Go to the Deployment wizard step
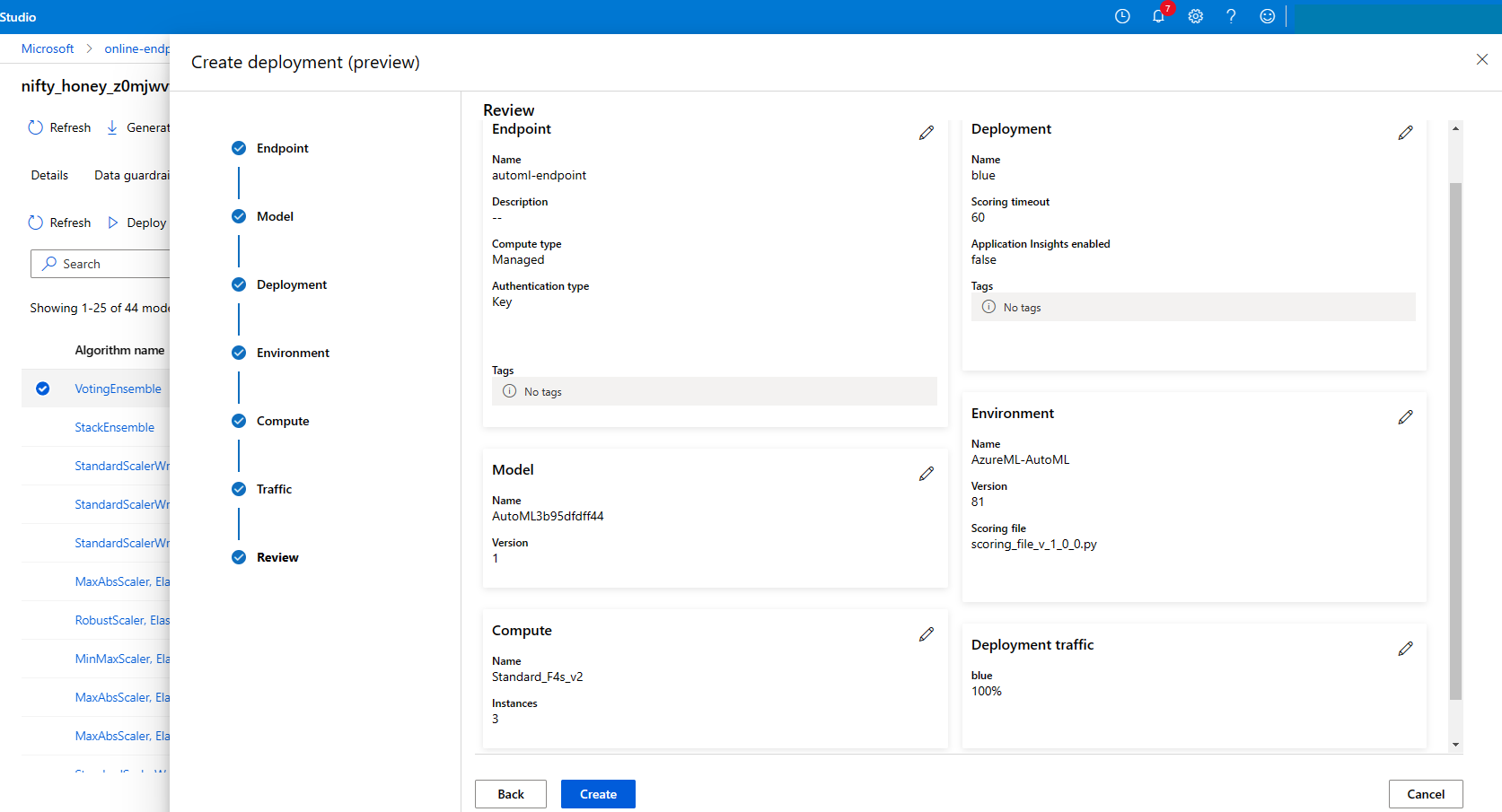The image size is (1502, 812). pos(292,284)
